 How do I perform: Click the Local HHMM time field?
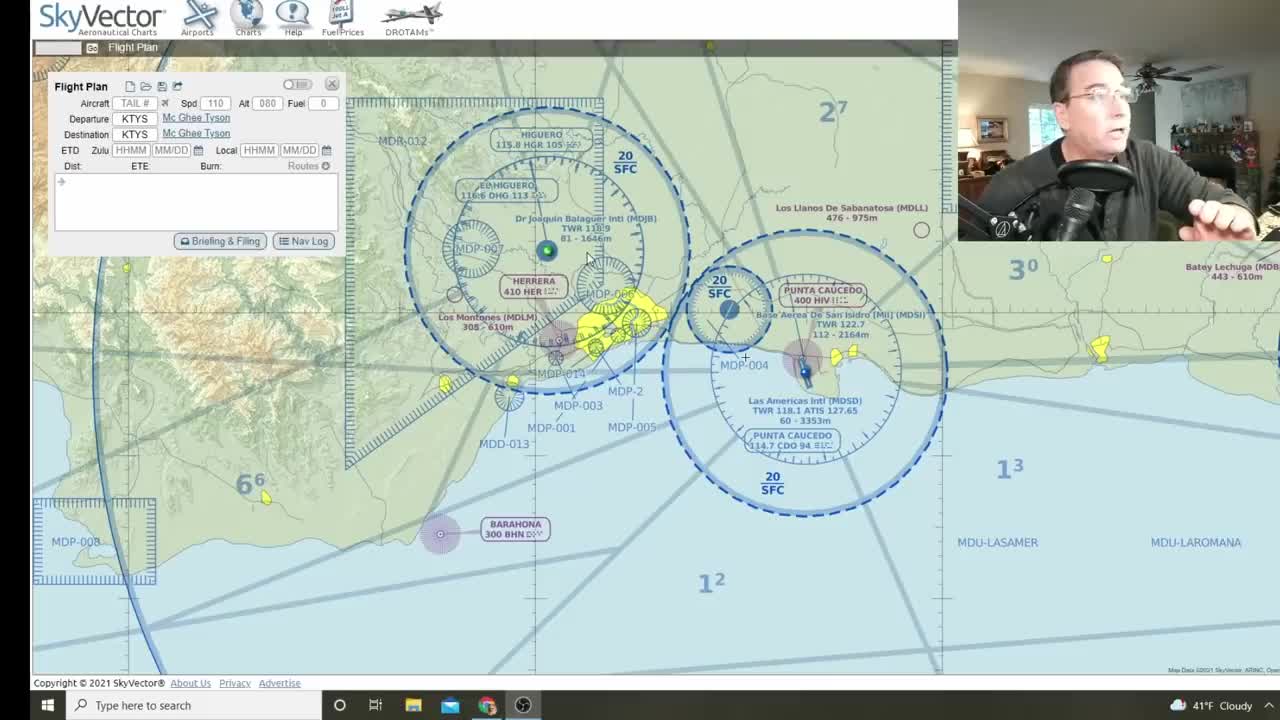pyautogui.click(x=259, y=150)
